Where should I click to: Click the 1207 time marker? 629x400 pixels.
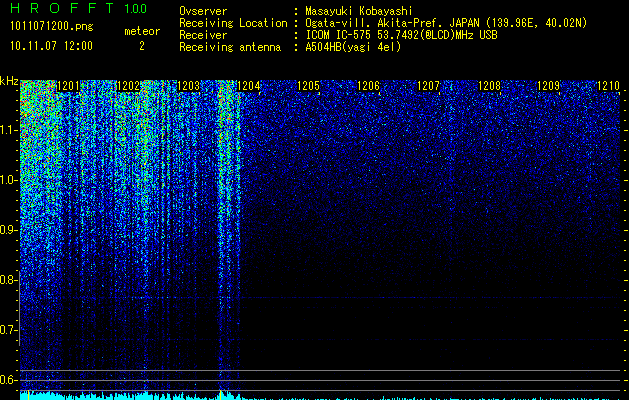click(x=428, y=86)
